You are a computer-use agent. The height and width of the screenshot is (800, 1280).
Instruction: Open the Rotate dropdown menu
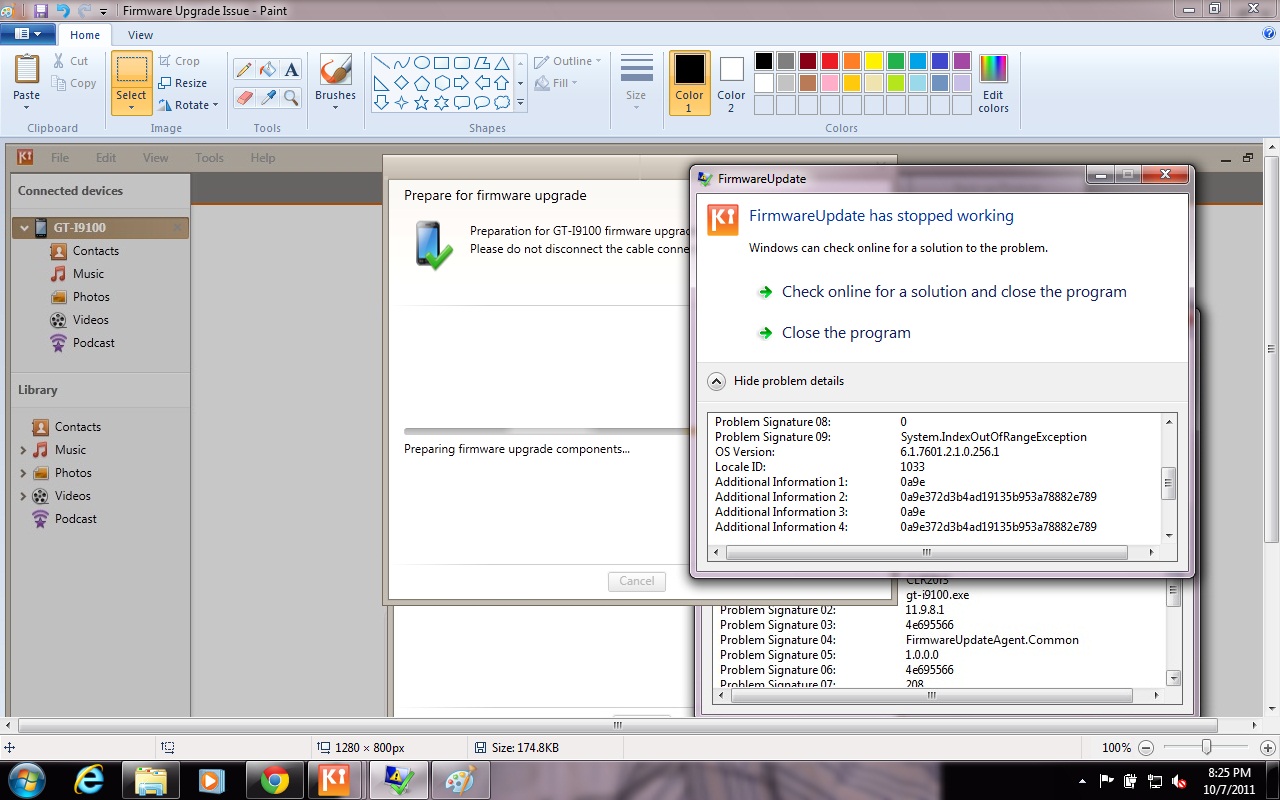pyautogui.click(x=187, y=105)
